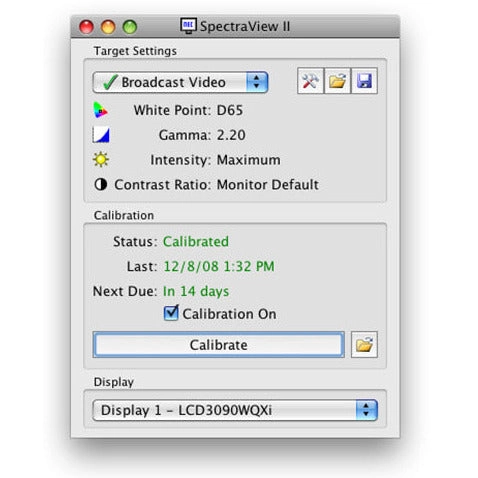The height and width of the screenshot is (478, 478).
Task: Click the 'Intensity: Maximum' text
Action: (215, 160)
